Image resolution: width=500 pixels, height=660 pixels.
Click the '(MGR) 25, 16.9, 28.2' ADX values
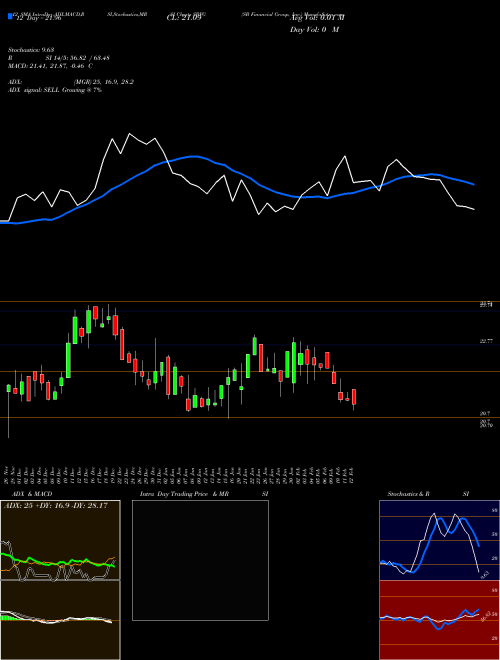[104, 82]
